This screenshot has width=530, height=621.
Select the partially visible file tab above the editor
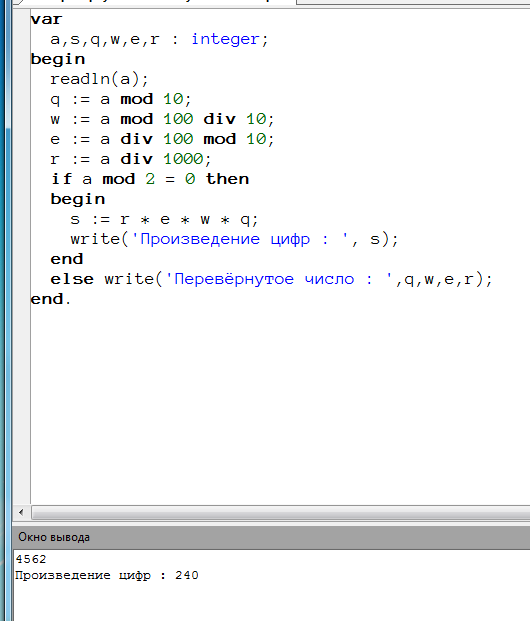[155, 2]
